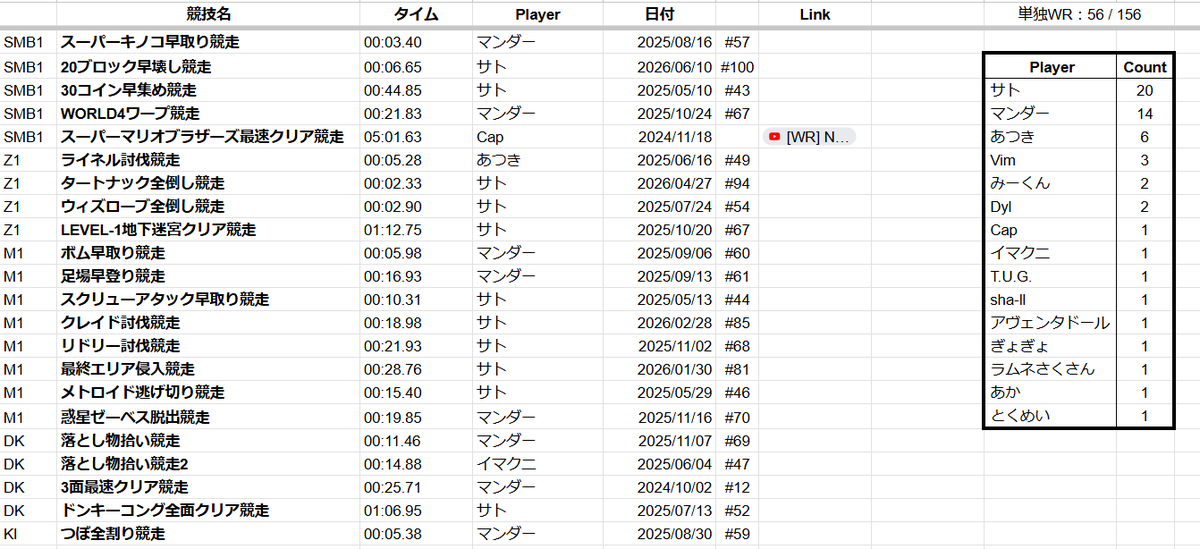Select the 競技名 column header
Screen dimensions: 1200x549
point(209,15)
